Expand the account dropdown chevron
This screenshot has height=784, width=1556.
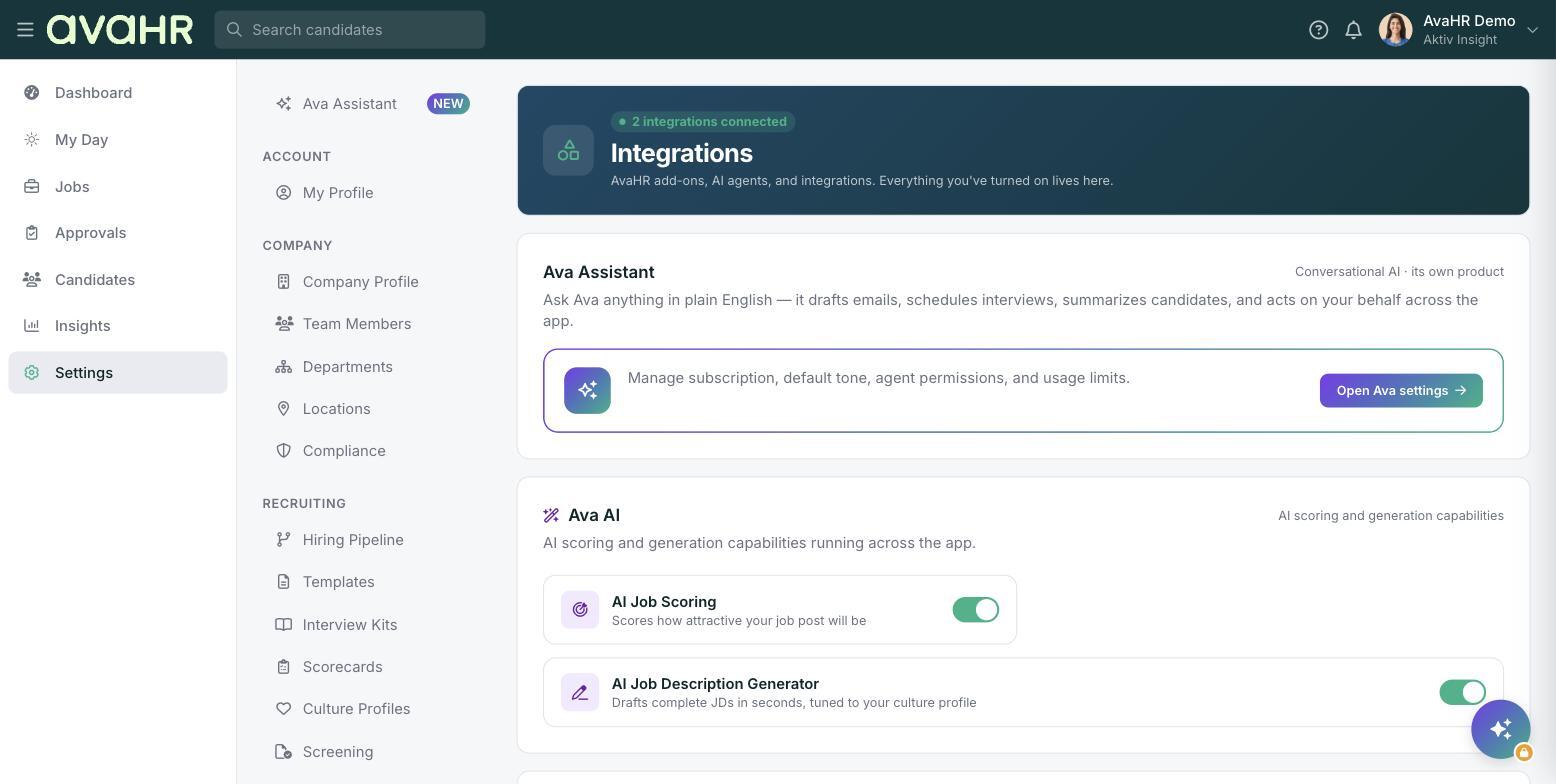1532,30
